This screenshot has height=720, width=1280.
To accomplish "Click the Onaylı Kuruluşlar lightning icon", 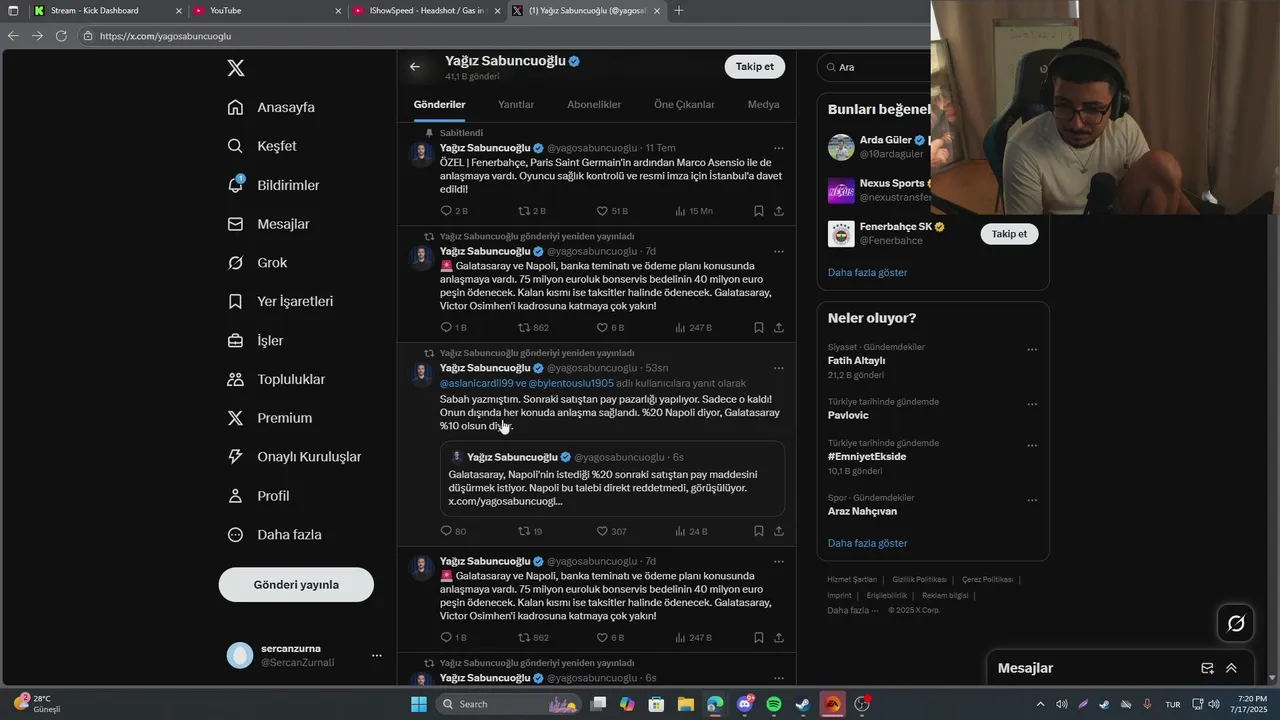I will tap(235, 457).
